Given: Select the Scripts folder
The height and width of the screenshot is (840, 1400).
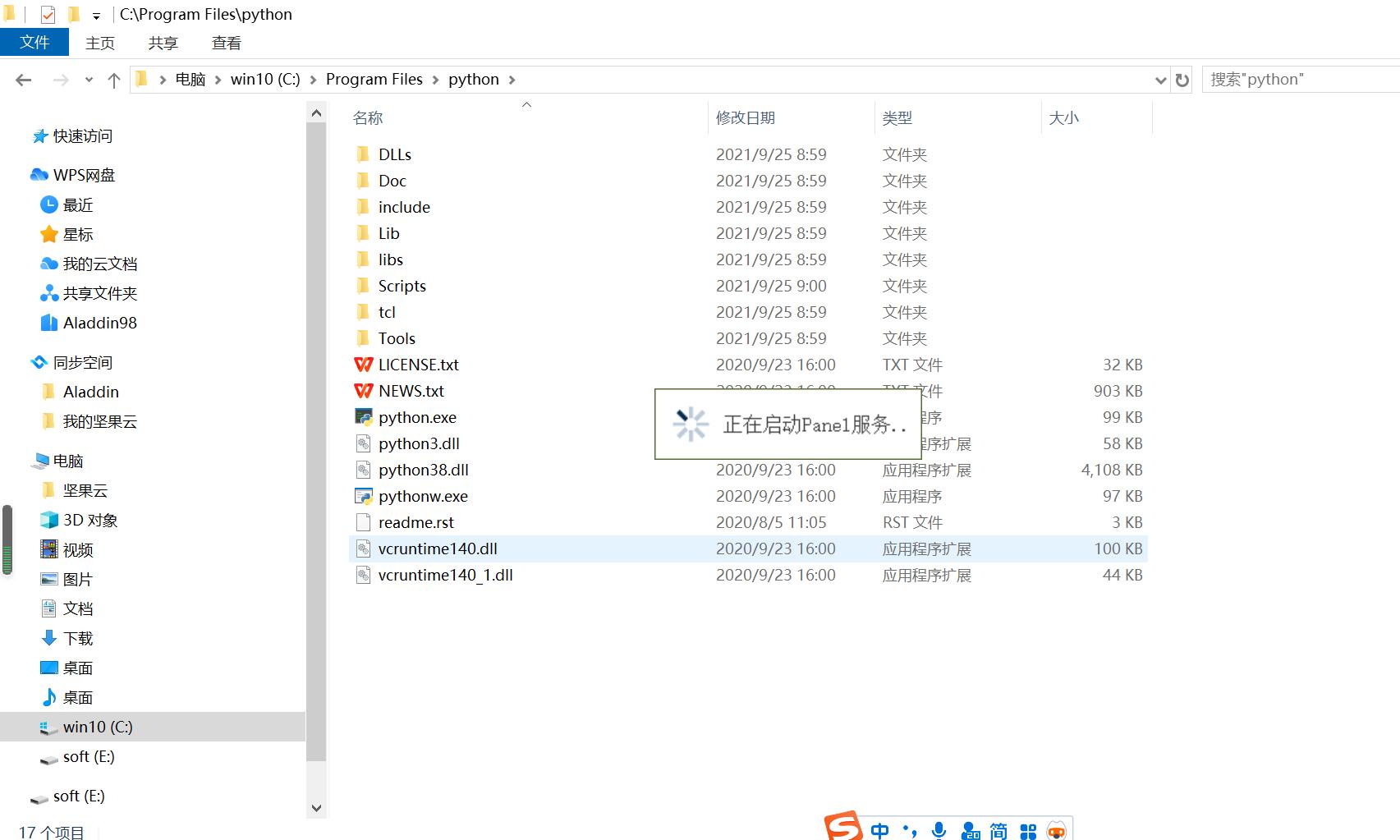Looking at the screenshot, I should click(x=402, y=286).
